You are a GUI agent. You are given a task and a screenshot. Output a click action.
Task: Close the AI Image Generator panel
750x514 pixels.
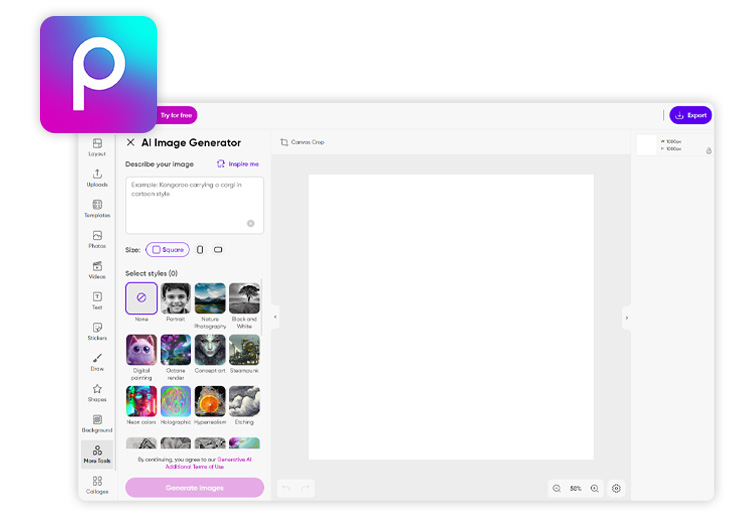(x=130, y=143)
